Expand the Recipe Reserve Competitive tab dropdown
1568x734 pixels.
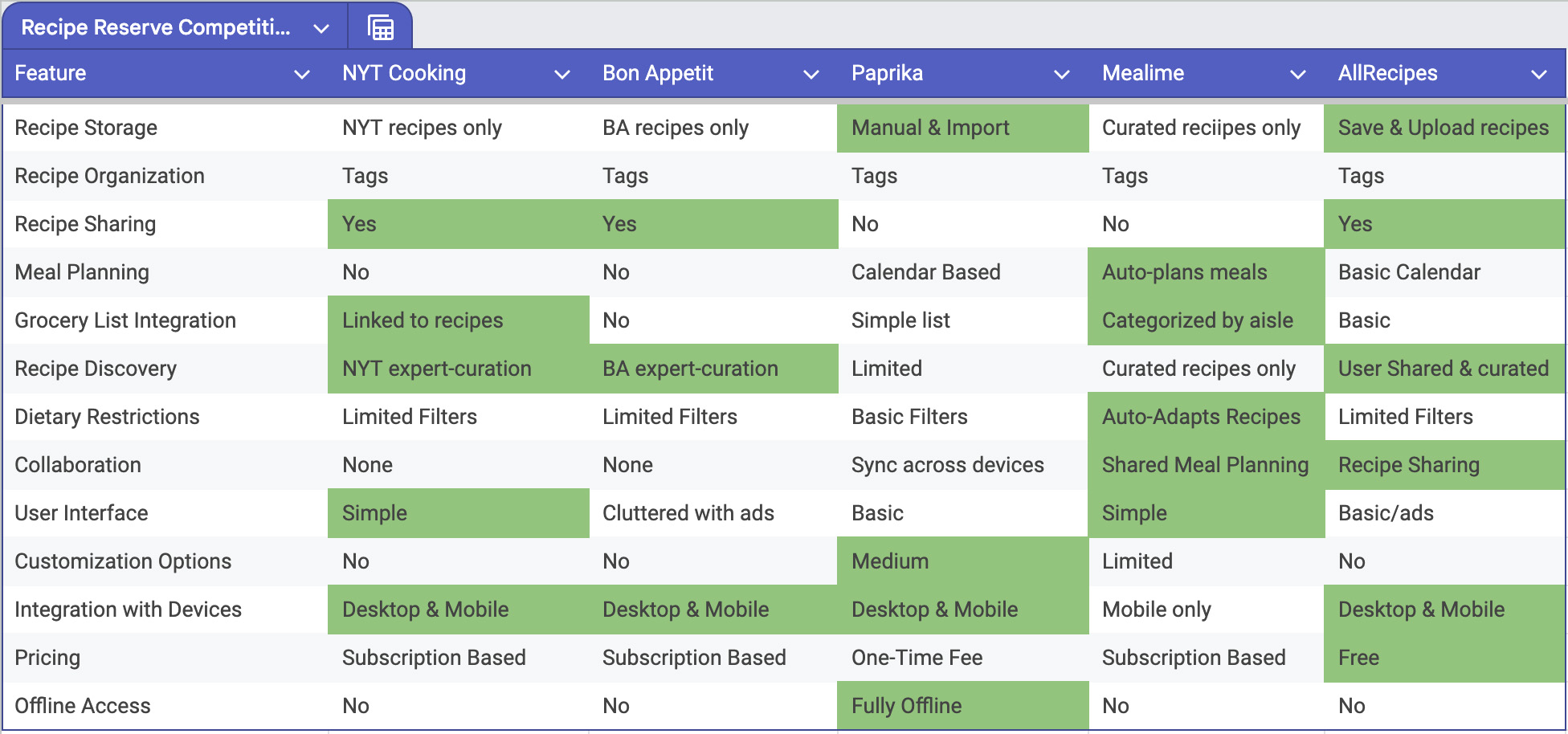coord(321,29)
